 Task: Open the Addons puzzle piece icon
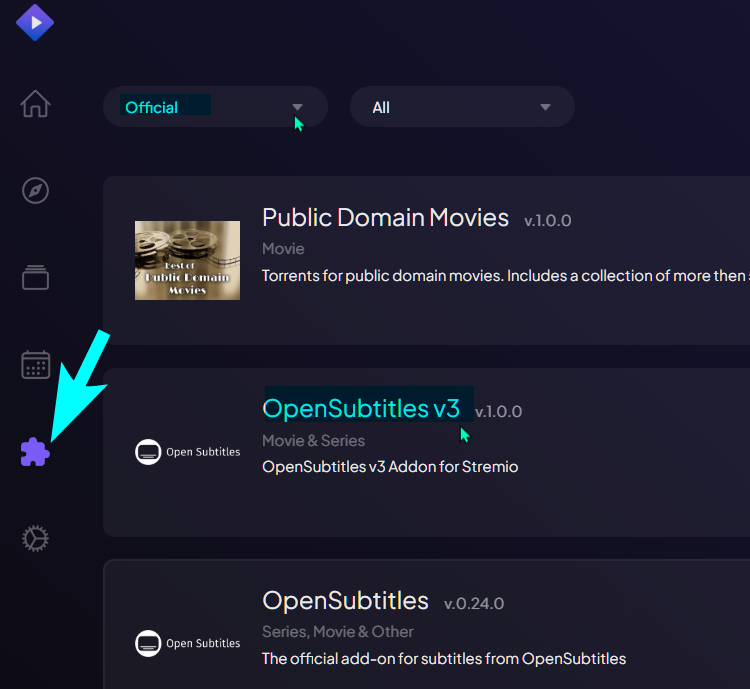35,452
